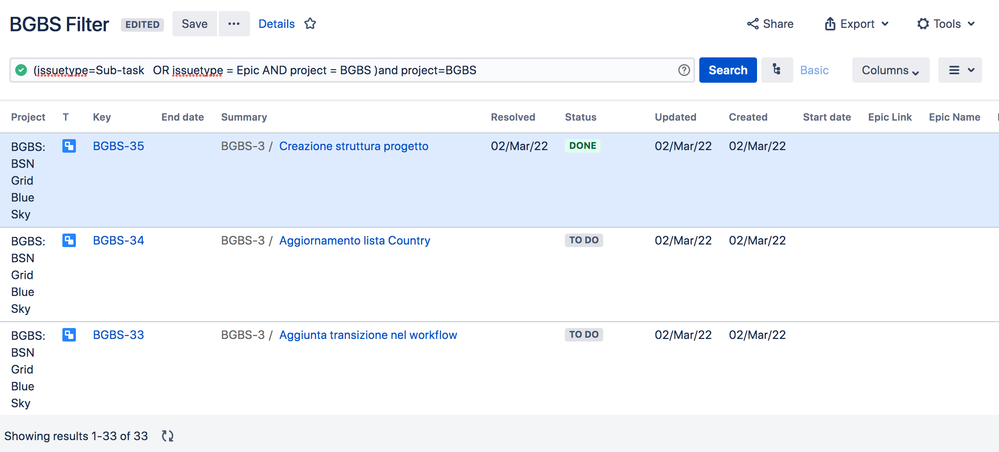
Task: Open the hierarchy view icon beside Search
Action: tap(777, 70)
